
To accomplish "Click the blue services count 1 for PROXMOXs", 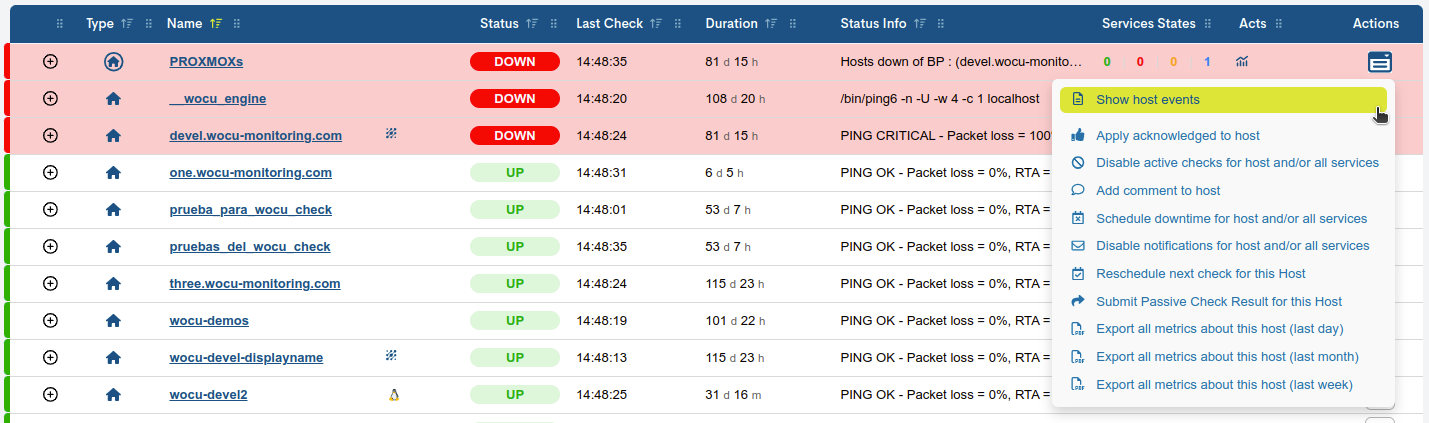I will click(x=1207, y=62).
